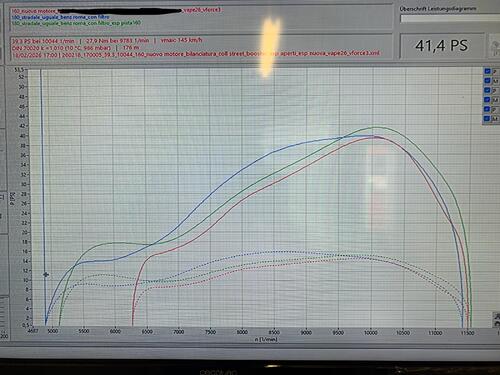Click the upper icon at chart's bottom-right
The height and width of the screenshot is (375, 500).
[497, 316]
